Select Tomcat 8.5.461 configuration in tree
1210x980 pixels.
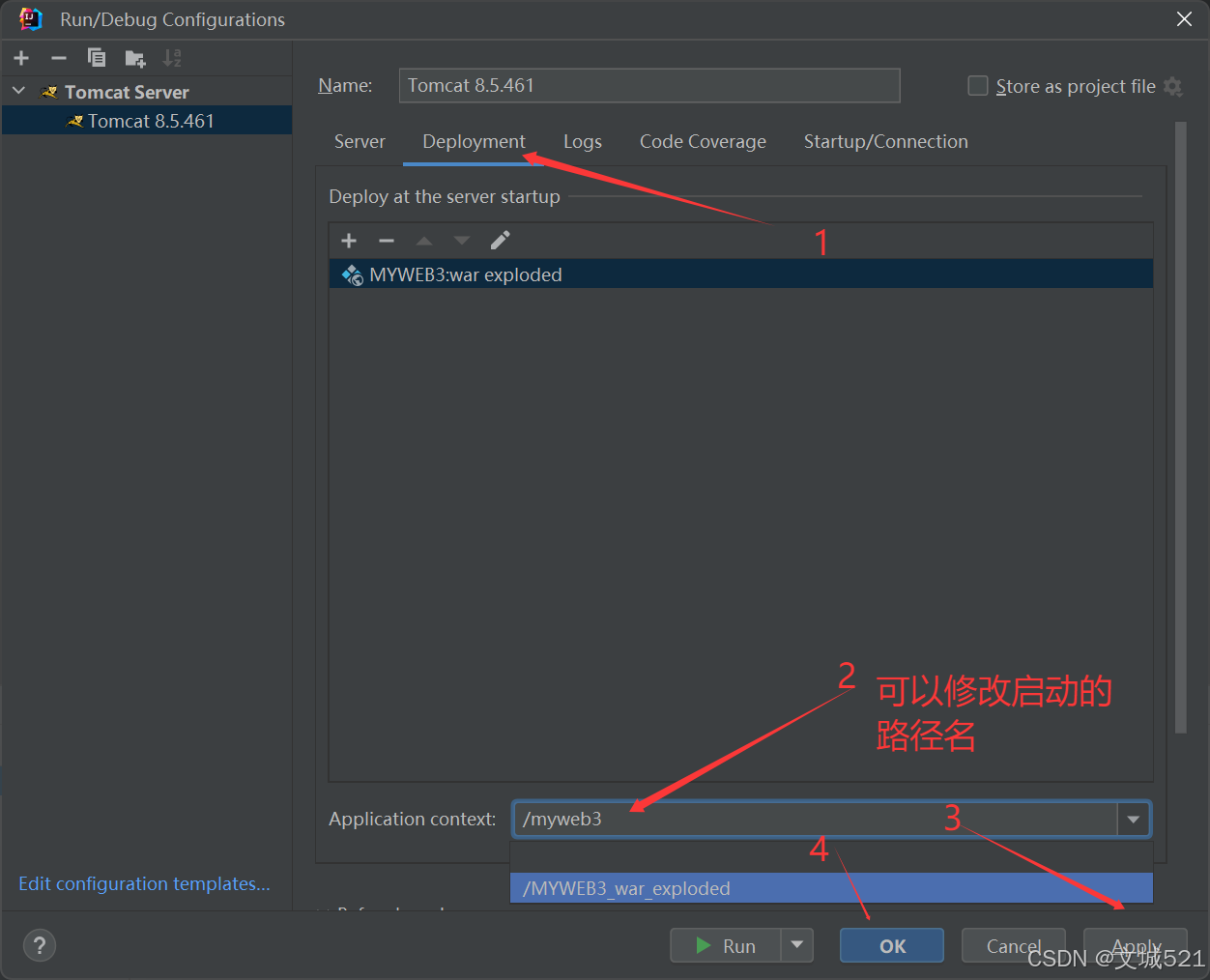pyautogui.click(x=147, y=121)
